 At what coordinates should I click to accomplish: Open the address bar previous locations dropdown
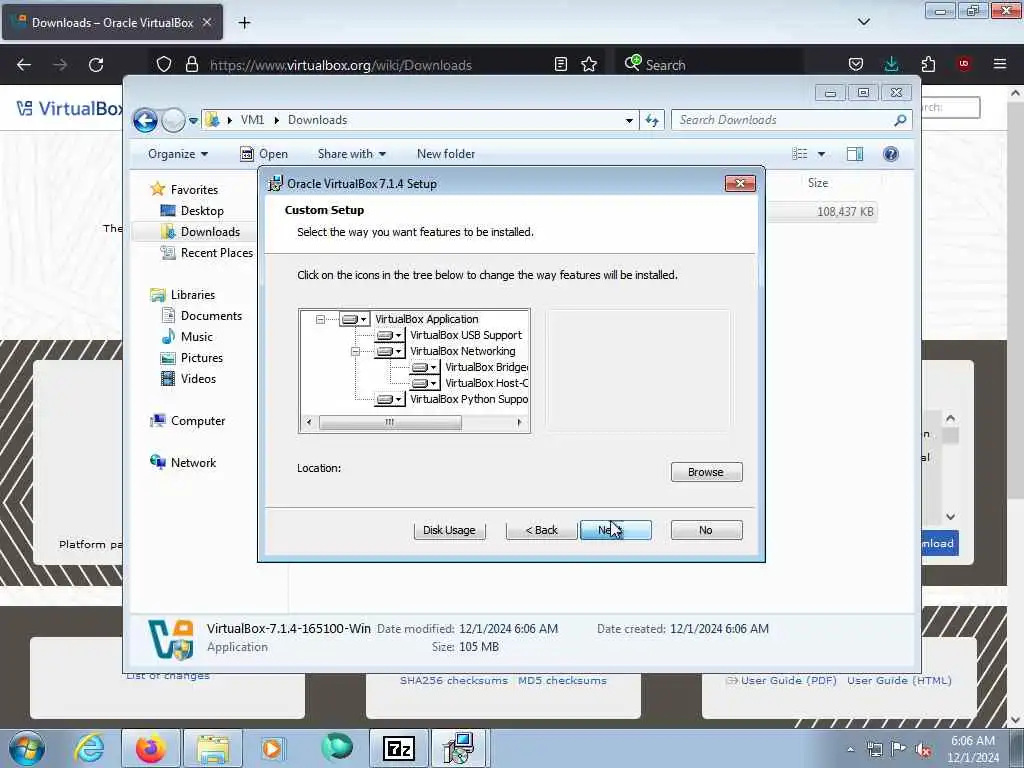click(x=629, y=120)
